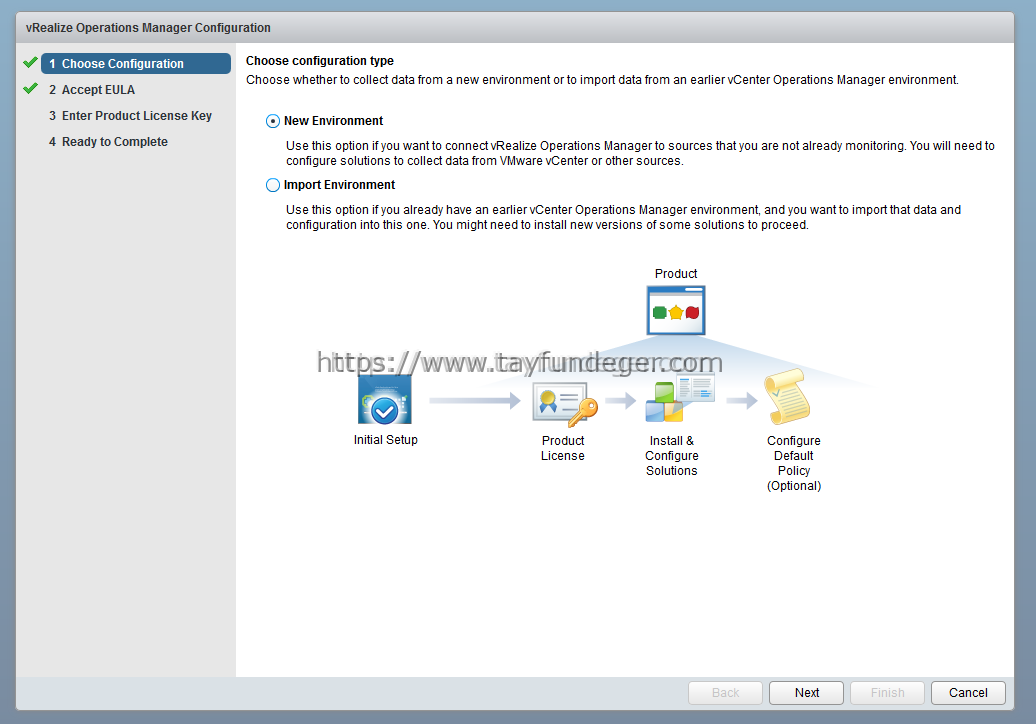This screenshot has height=724, width=1036.
Task: Click the 'Initial Setup' label
Action: [385, 440]
